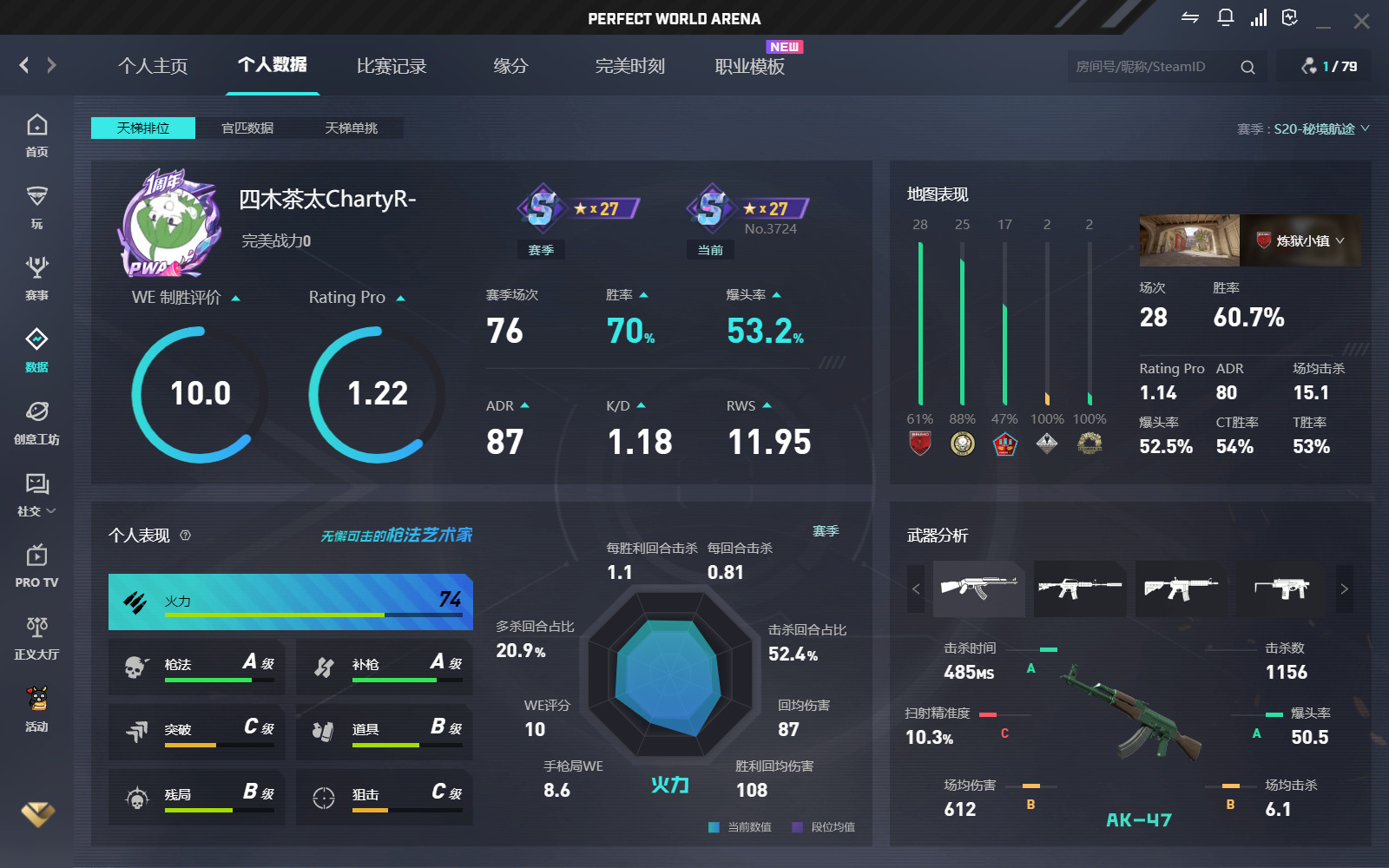1389x868 pixels.
Task: Open the 缘分 tab
Action: 510,66
